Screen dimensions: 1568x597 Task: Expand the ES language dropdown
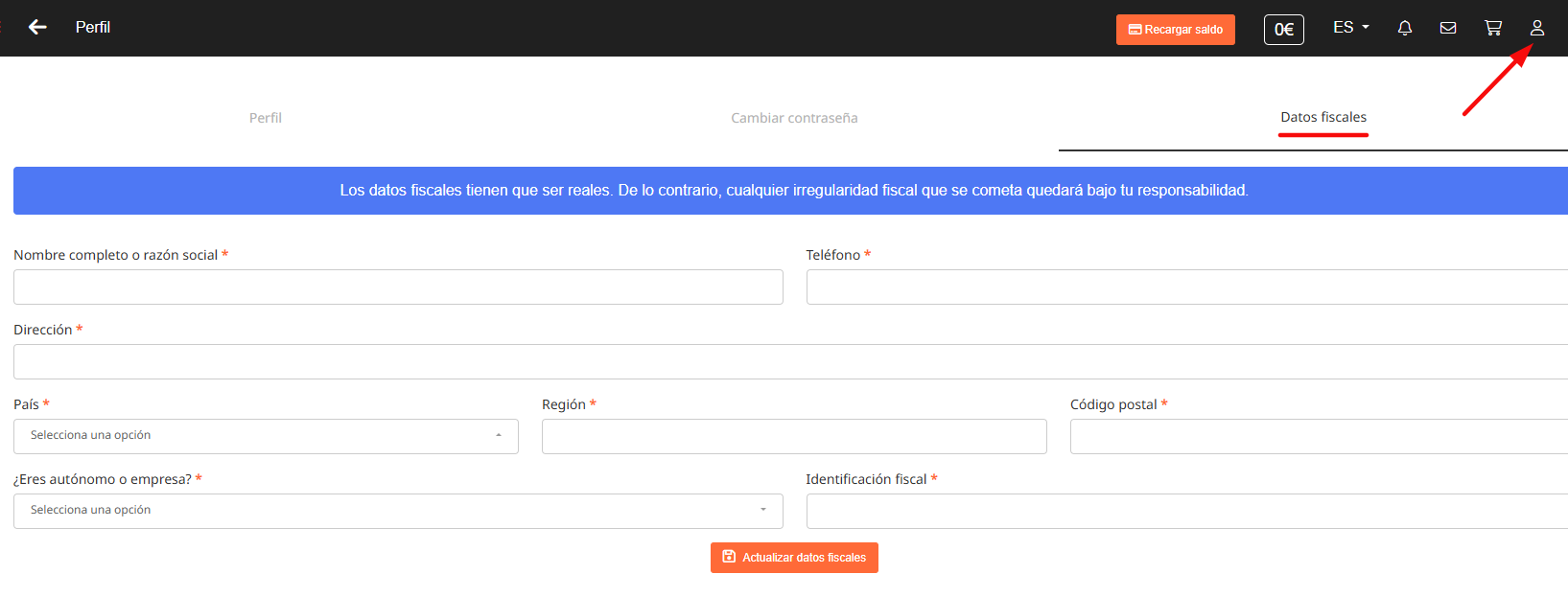pyautogui.click(x=1350, y=28)
